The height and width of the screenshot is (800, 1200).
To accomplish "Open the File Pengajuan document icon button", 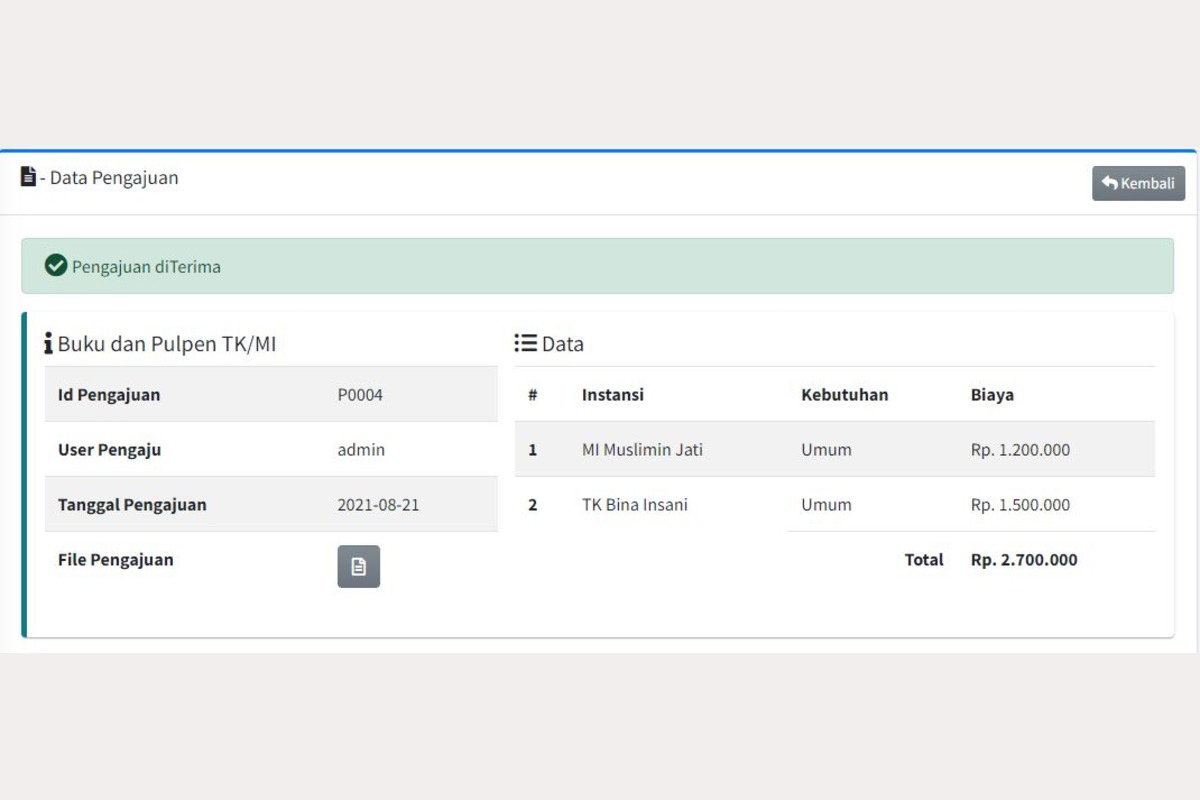I will [358, 567].
